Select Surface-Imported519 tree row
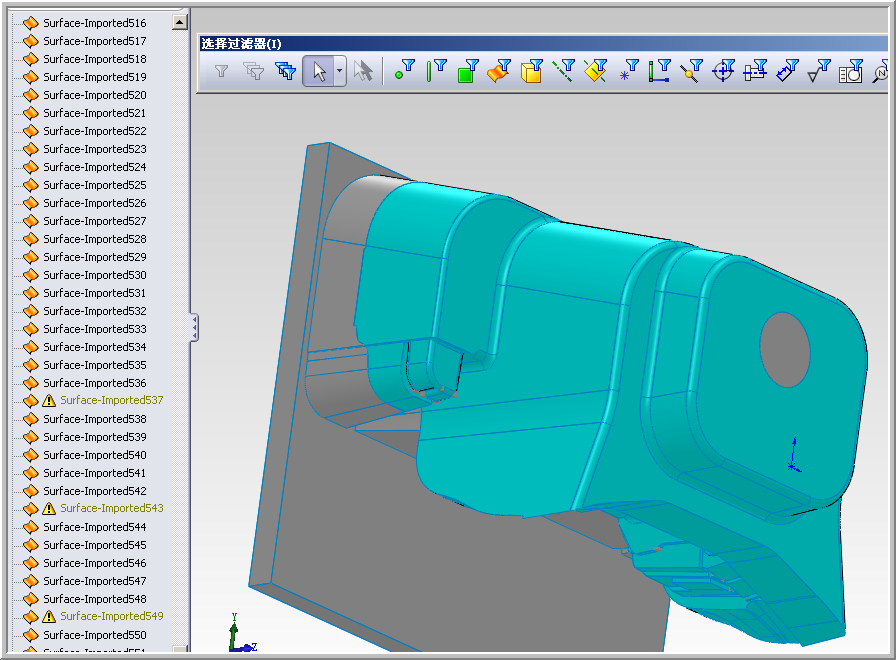The height and width of the screenshot is (660, 896). coord(95,77)
